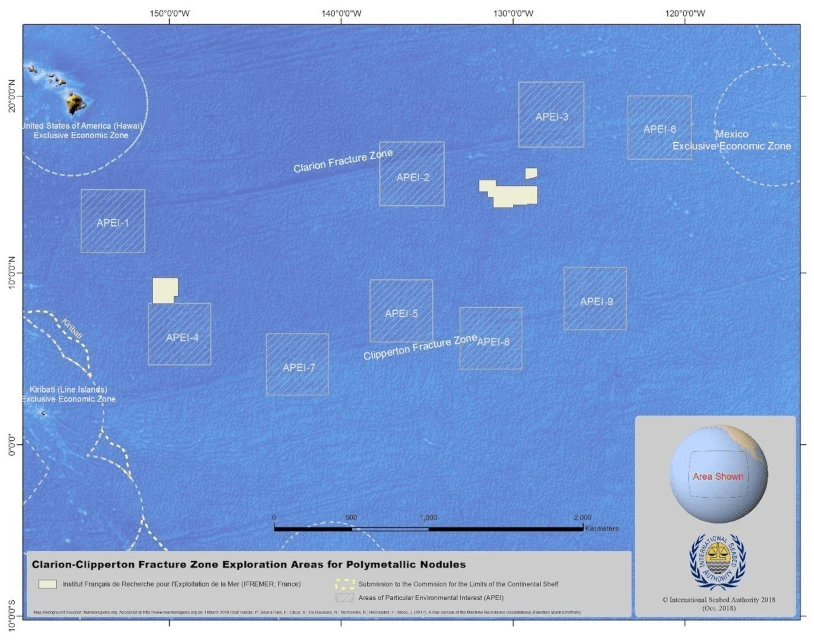Click the Kiribati (Line Islands) Exclusive Economic Zone label

tap(69, 394)
